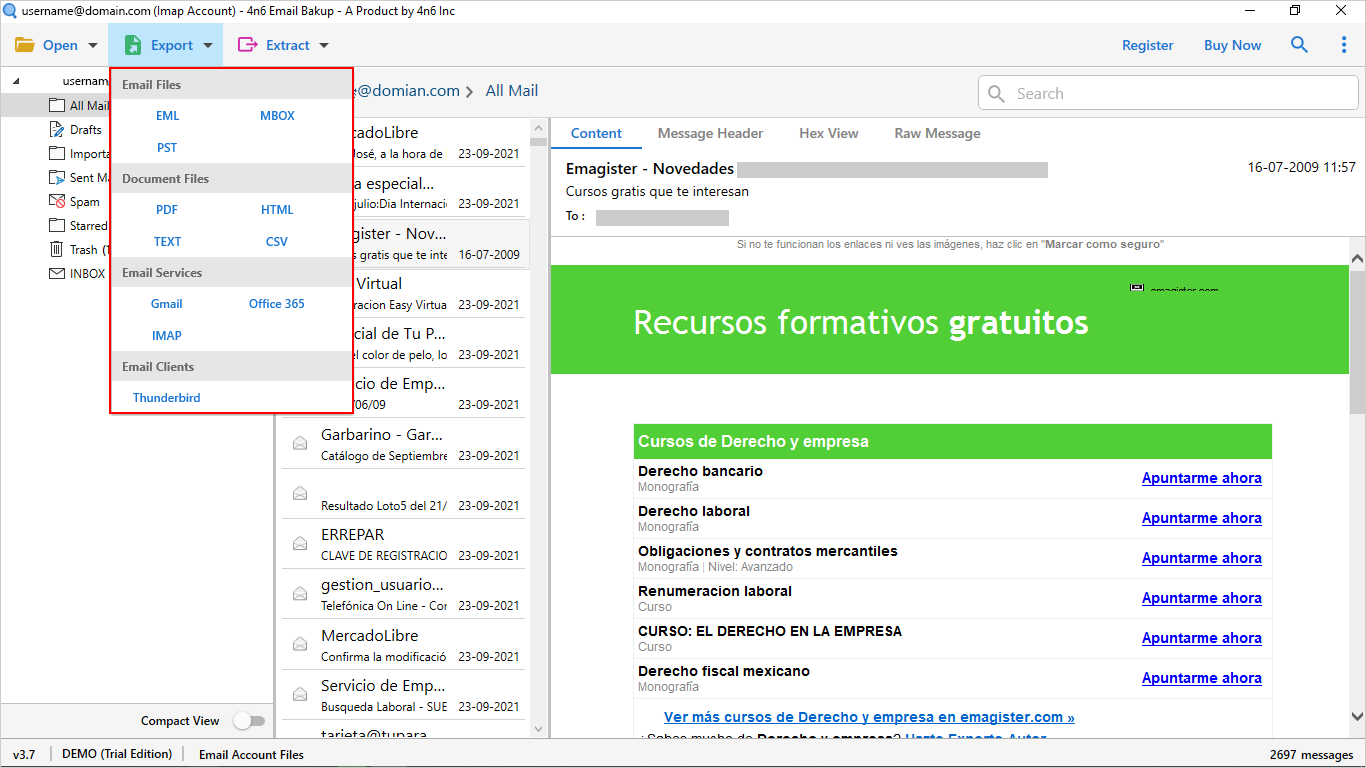The image size is (1366, 768).
Task: Click the pink Extract icon
Action: pyautogui.click(x=246, y=45)
